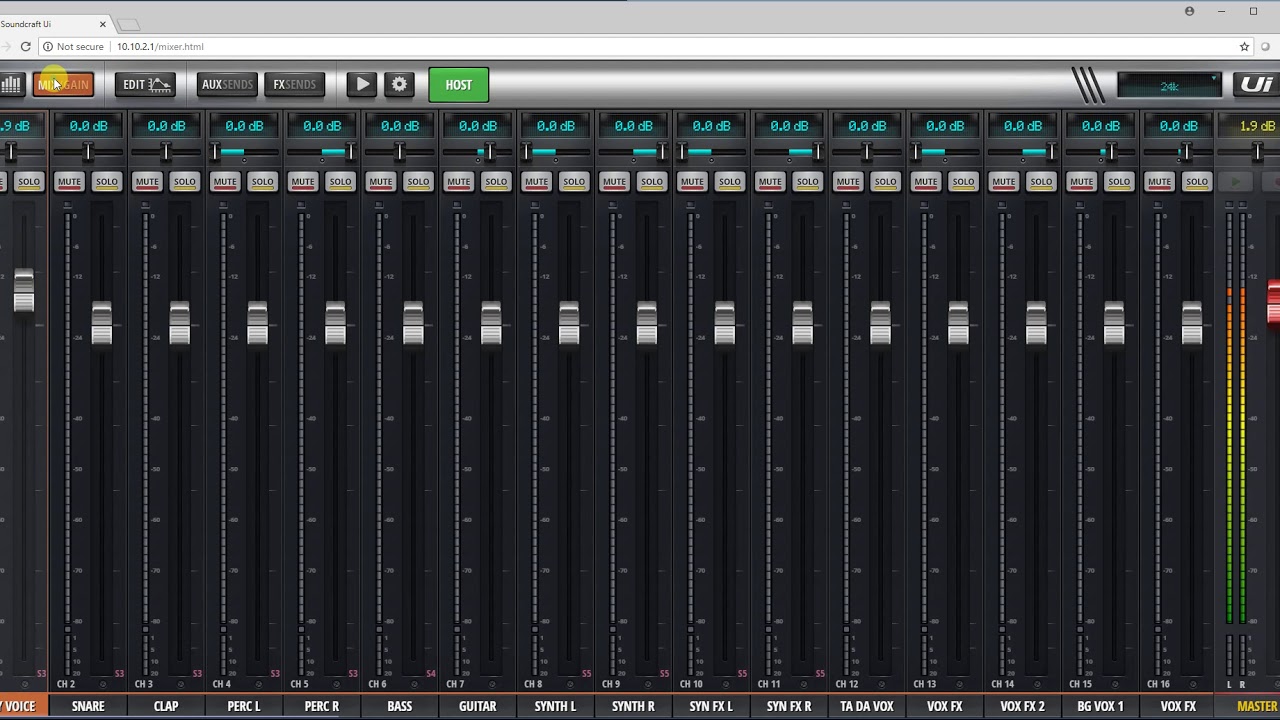This screenshot has height=720, width=1280.
Task: Select the SNARE channel label
Action: (x=88, y=706)
